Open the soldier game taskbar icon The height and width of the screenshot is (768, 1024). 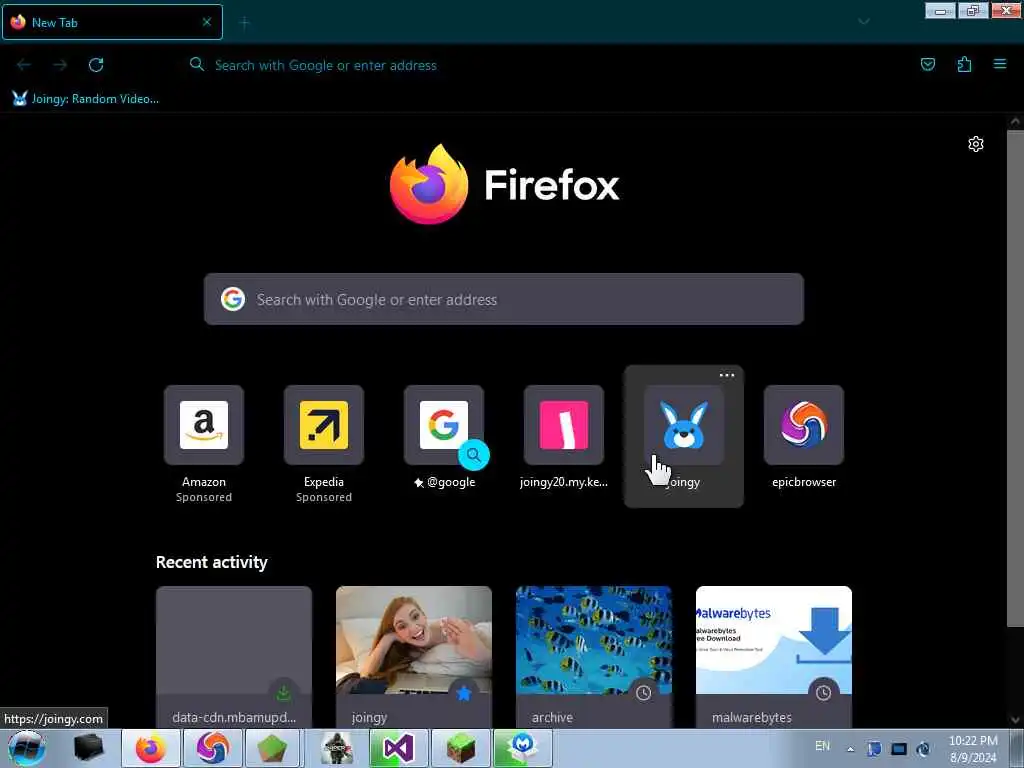click(x=336, y=748)
